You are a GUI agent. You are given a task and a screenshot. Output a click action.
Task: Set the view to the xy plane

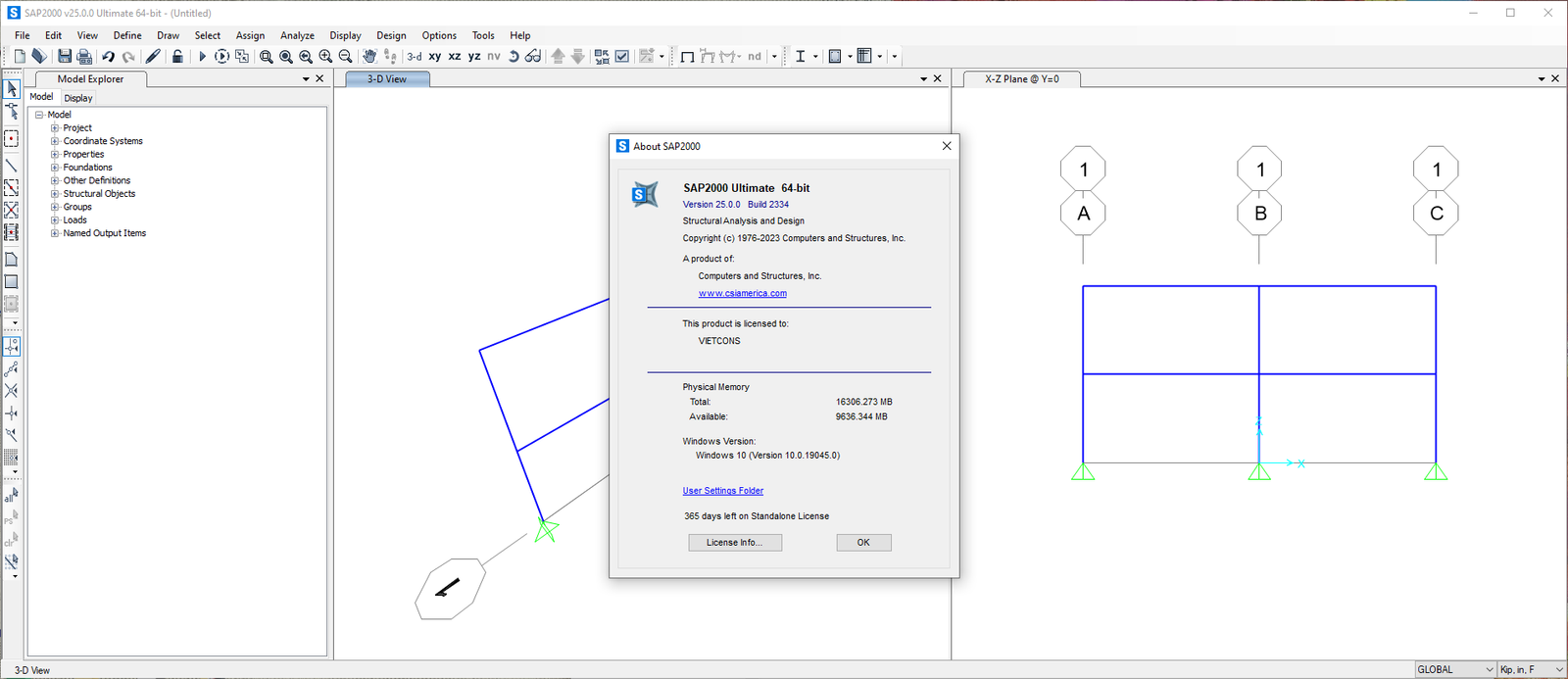(435, 57)
